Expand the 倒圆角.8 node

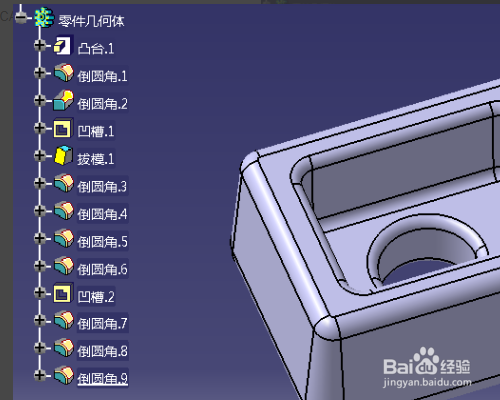coord(40,348)
